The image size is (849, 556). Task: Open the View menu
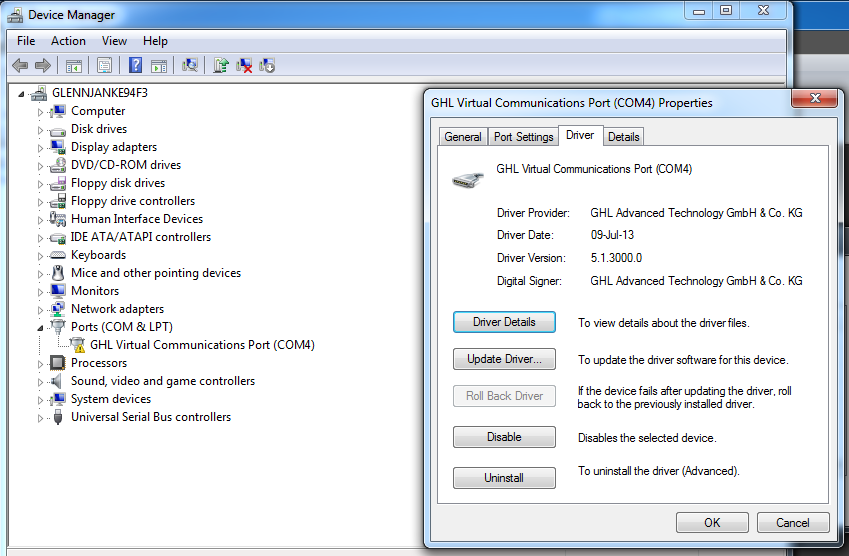(114, 41)
